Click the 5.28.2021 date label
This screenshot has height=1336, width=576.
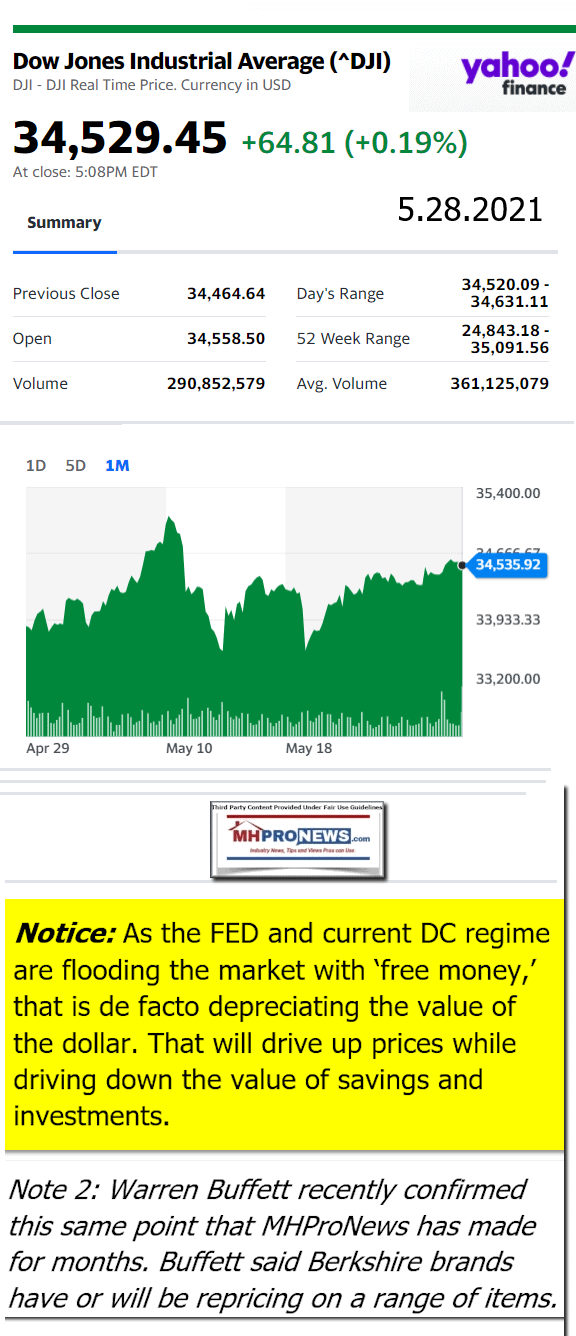click(x=470, y=209)
